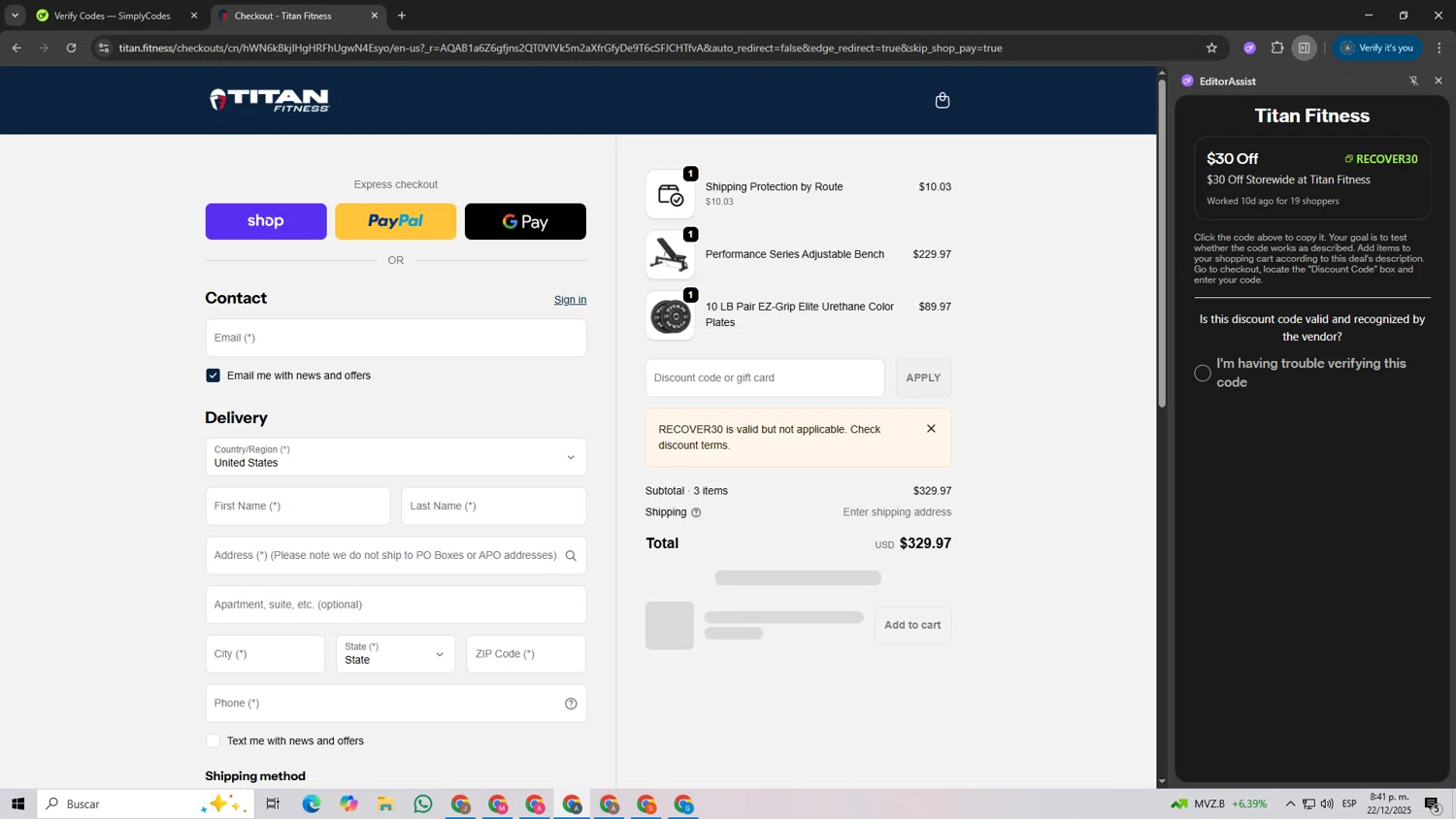Viewport: 1456px width, 819px height.
Task: Close the Checkout - Titan Fitness tab
Action: (x=375, y=16)
